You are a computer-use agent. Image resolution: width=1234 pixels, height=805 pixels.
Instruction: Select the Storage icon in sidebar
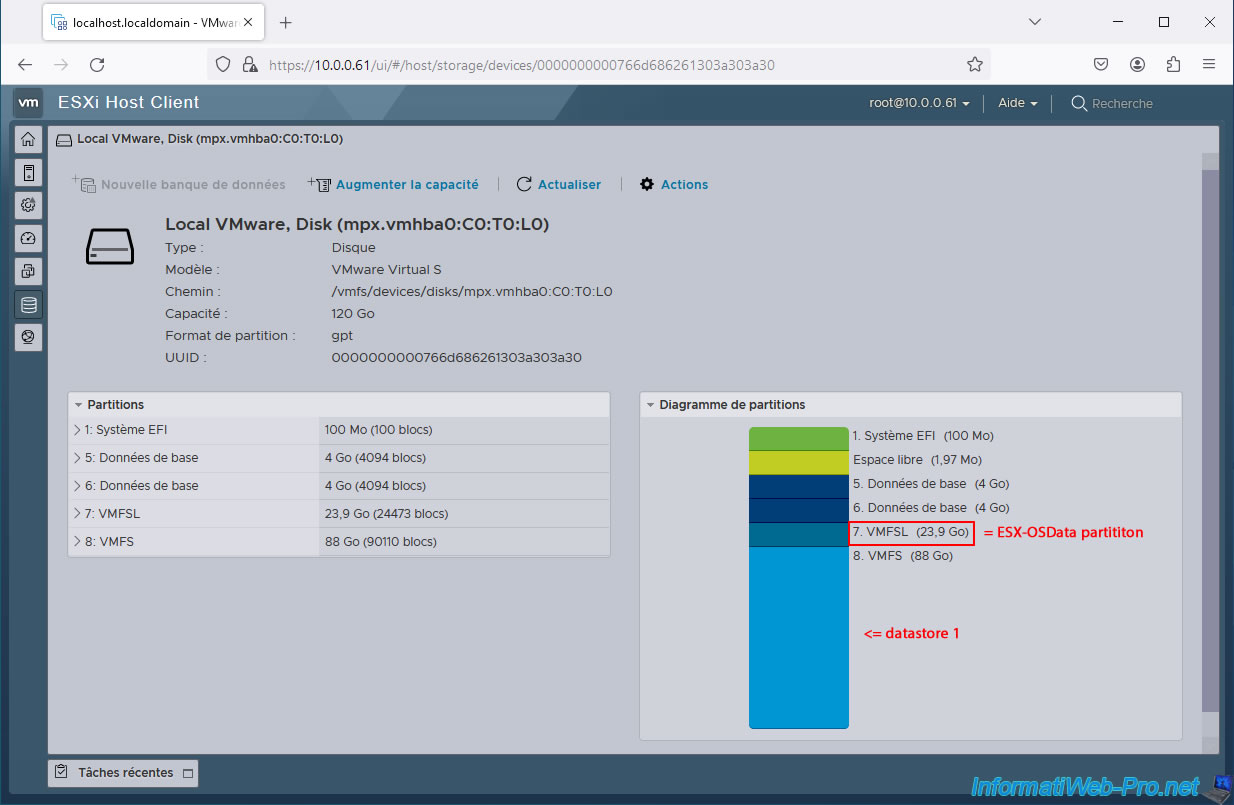[28, 305]
